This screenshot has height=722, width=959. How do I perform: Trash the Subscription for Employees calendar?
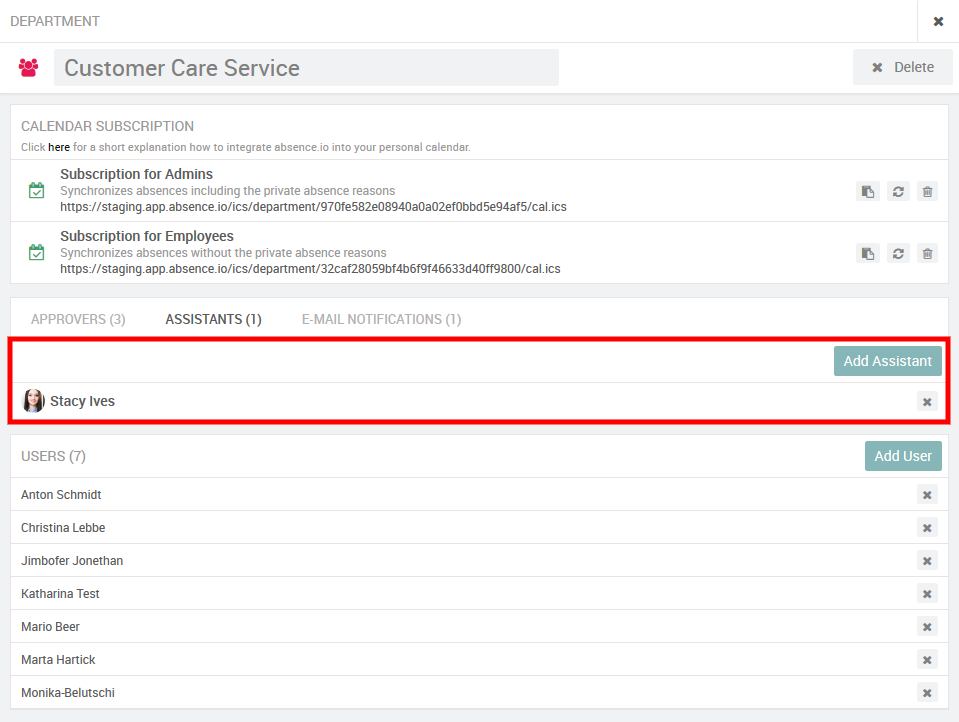point(928,254)
